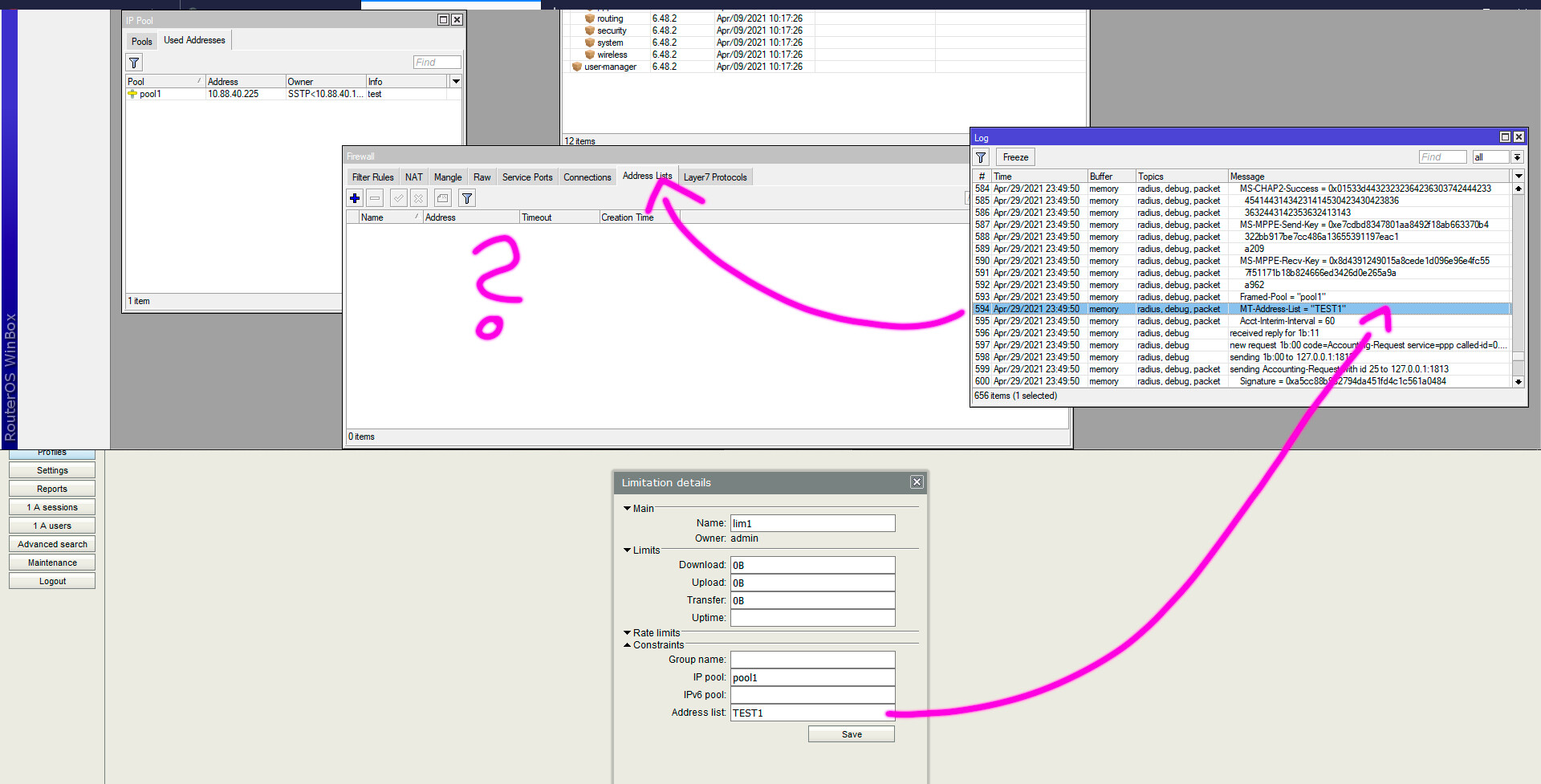Click the Log scrollbar down arrow
Viewport: 1541px width, 784px height.
1519,382
